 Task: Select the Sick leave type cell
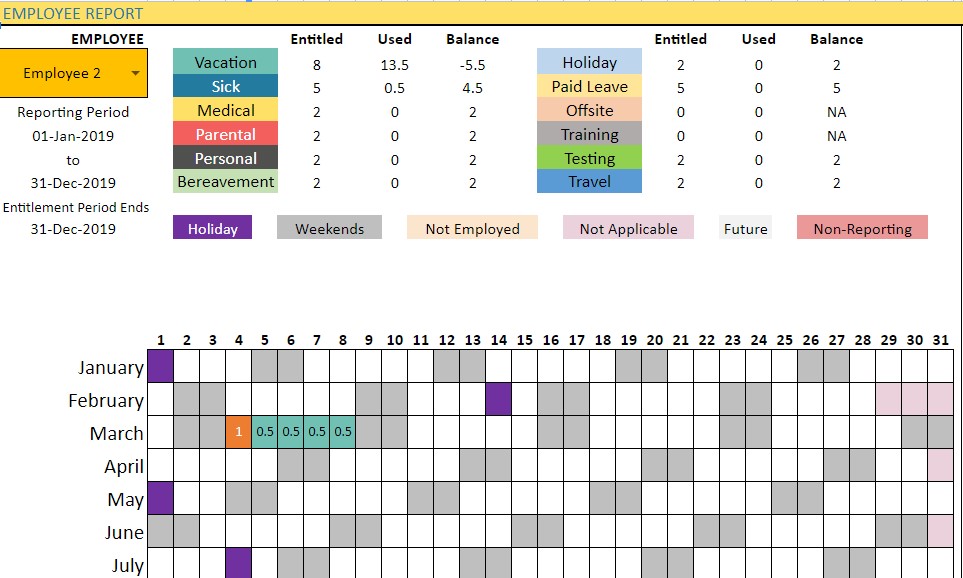225,86
